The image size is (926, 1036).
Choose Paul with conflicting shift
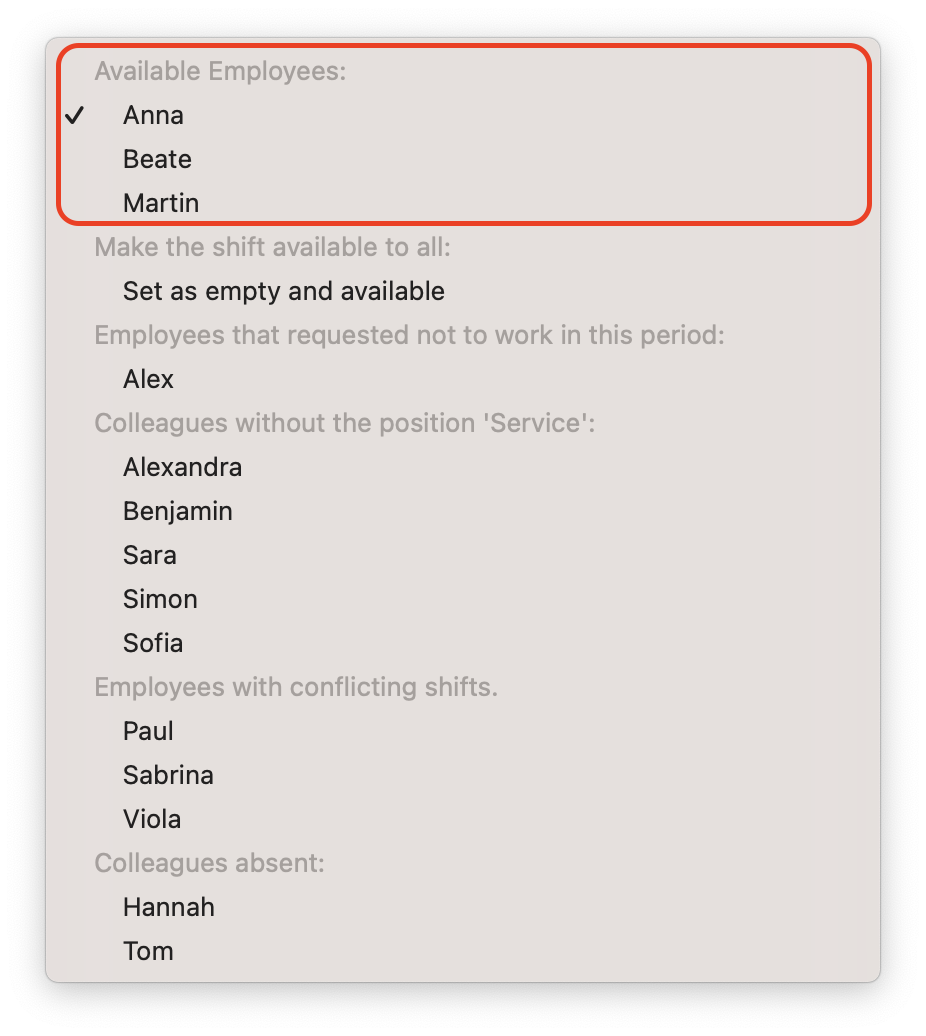click(462, 731)
